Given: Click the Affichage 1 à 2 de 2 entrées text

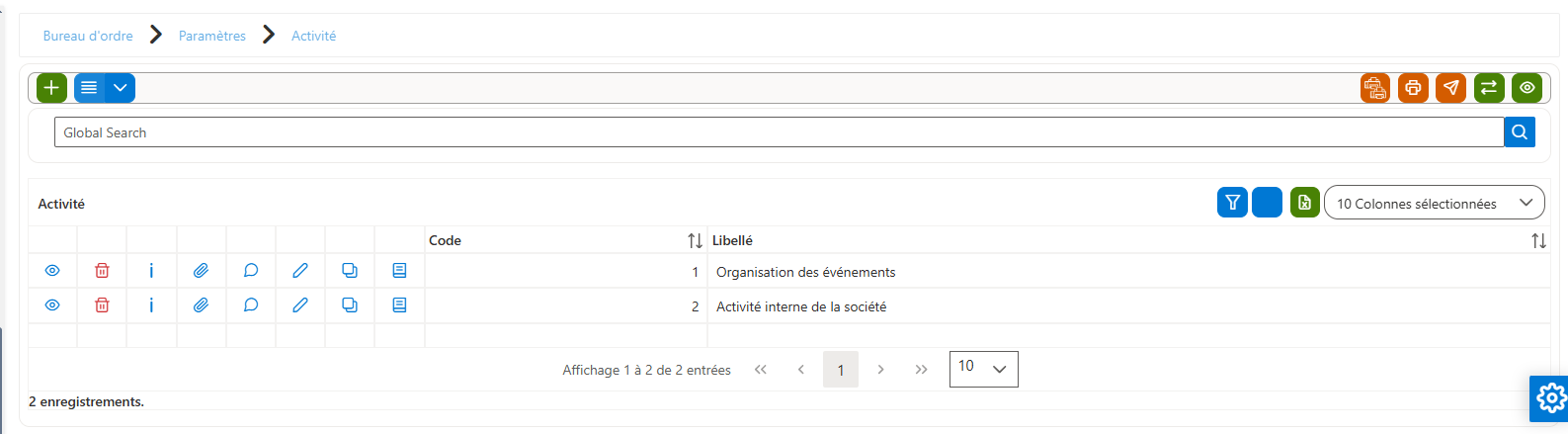Looking at the screenshot, I should (646, 370).
